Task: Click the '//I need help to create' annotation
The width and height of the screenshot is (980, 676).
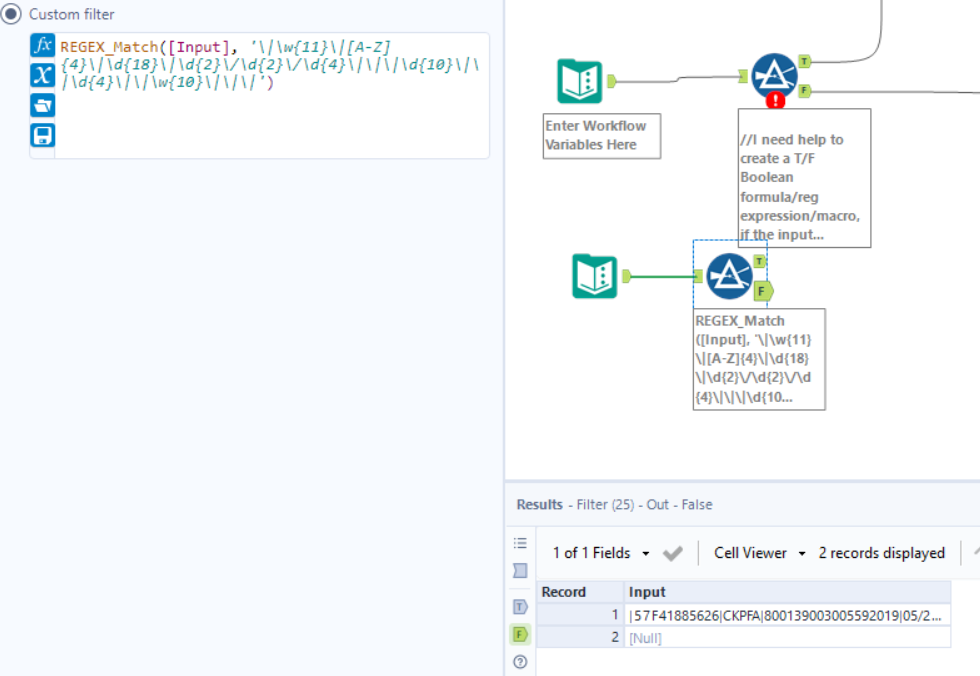Action: point(804,178)
